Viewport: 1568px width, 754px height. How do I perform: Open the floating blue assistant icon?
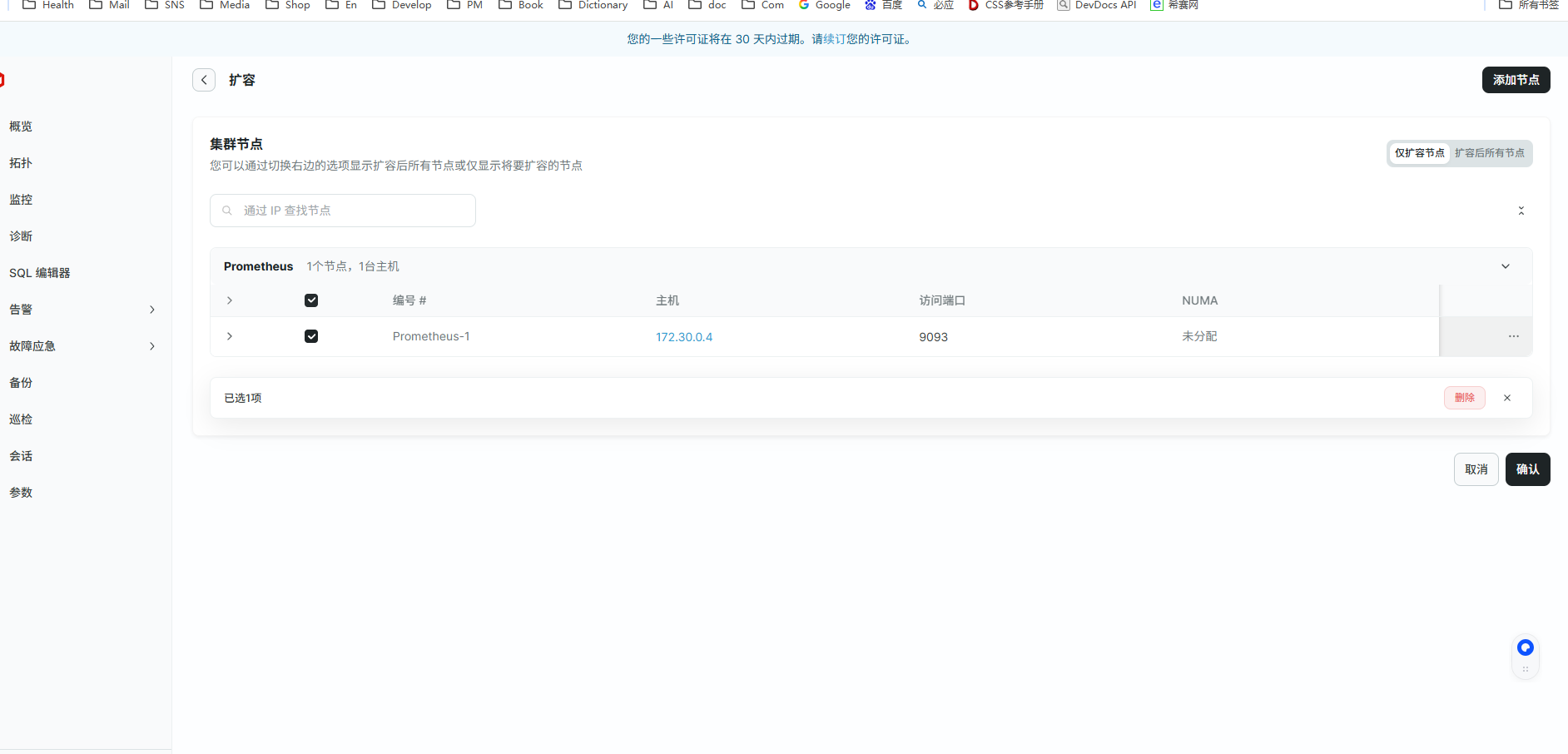coord(1525,647)
